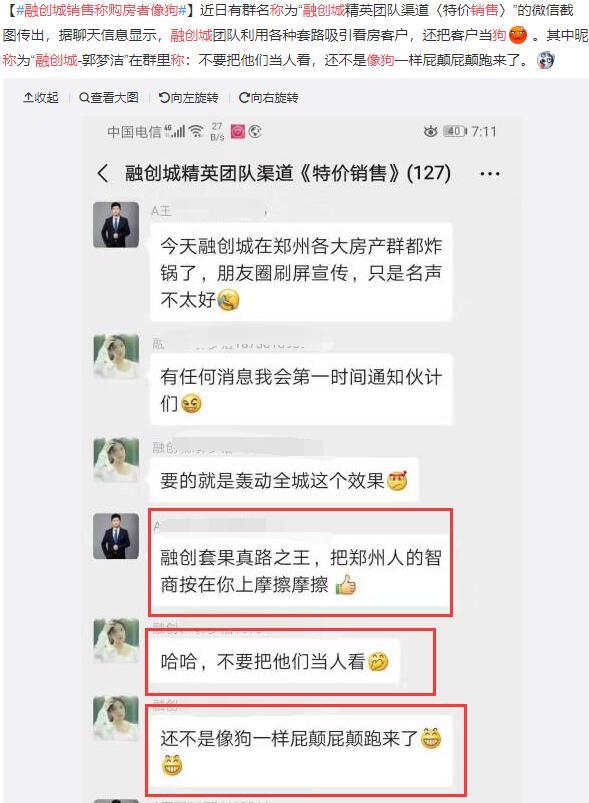589x803 pixels.
Task: Open the suited man avatar of A王
Action: [116, 225]
